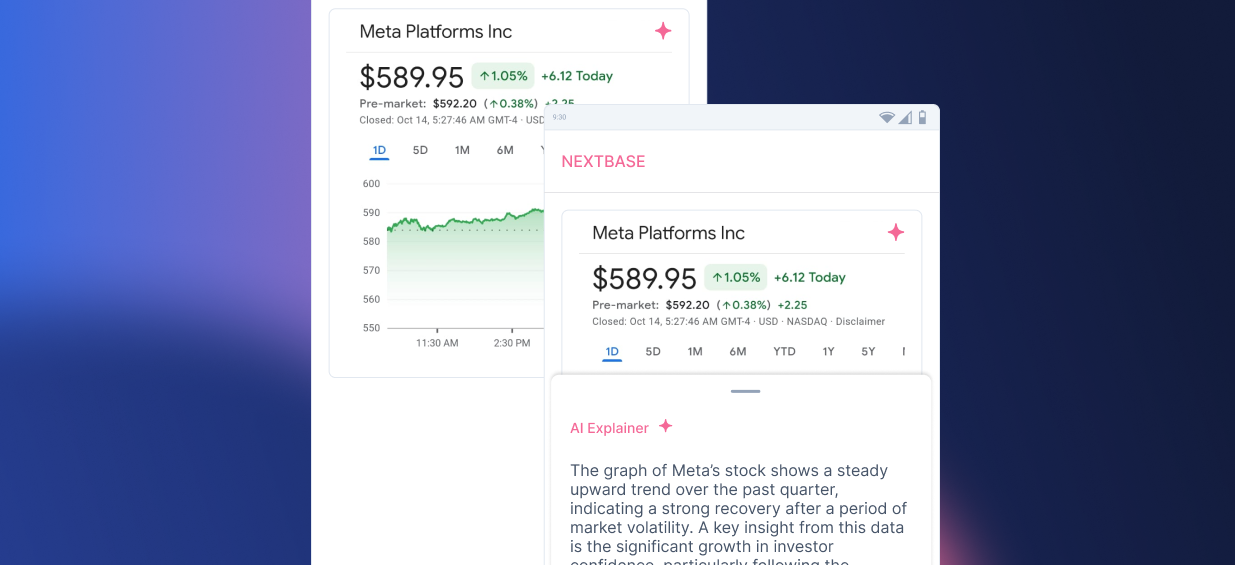
Task: Open the Disclaimer link
Action: point(860,322)
